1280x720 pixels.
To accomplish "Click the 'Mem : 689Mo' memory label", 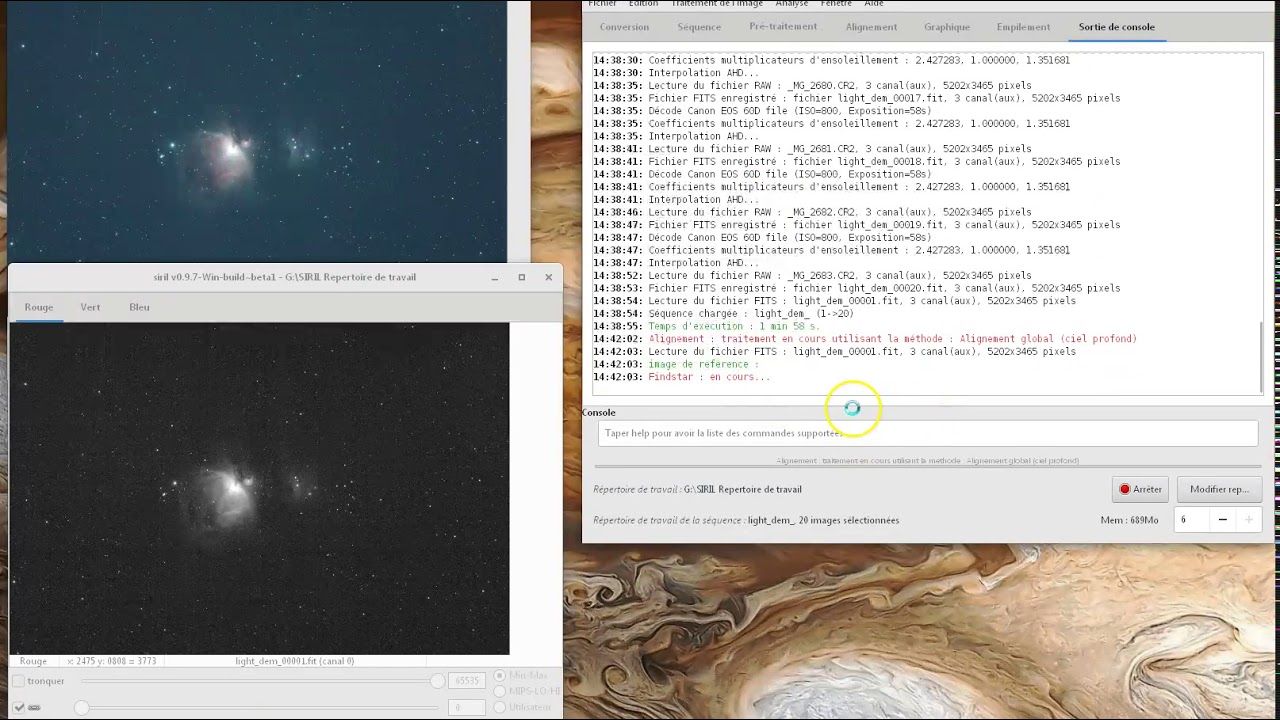I will point(1129,520).
